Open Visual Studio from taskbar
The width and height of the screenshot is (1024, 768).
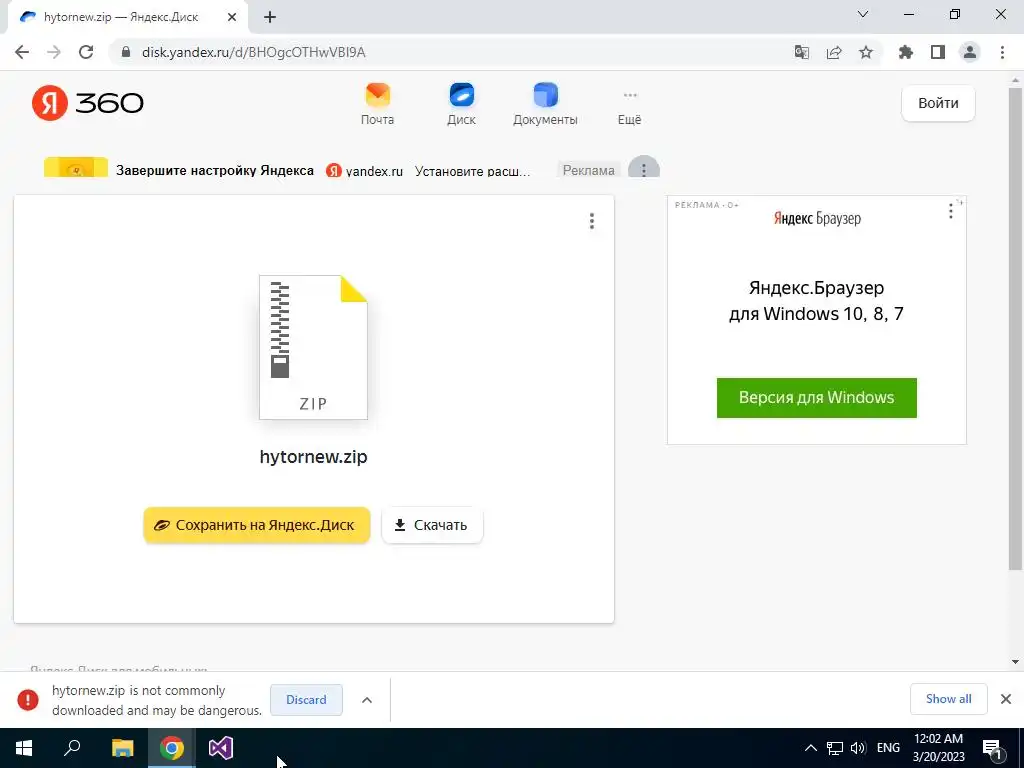click(221, 748)
